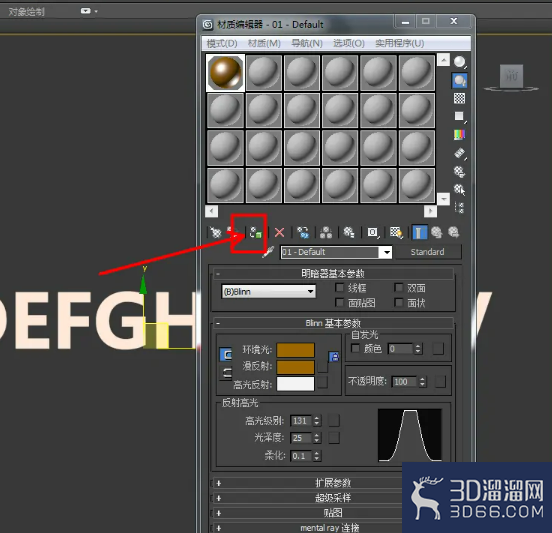Viewport: 552px width, 533px height.
Task: Toggle lock between ambient and diffuse colors
Action: (x=226, y=354)
